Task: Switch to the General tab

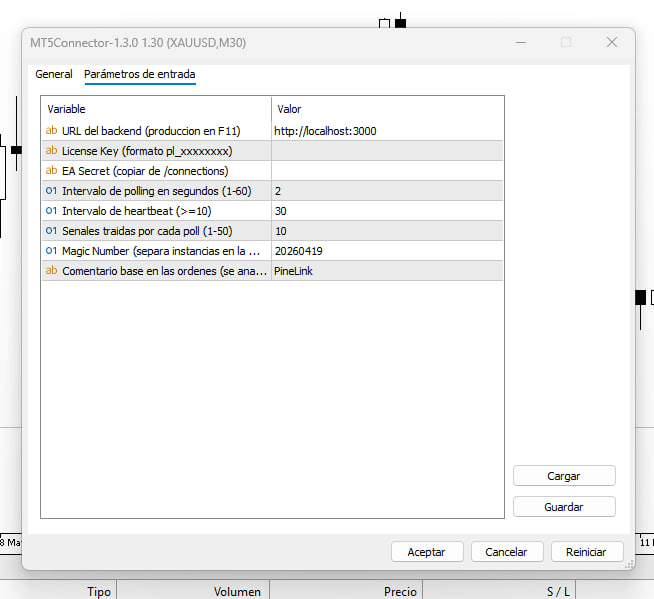Action: tap(54, 74)
